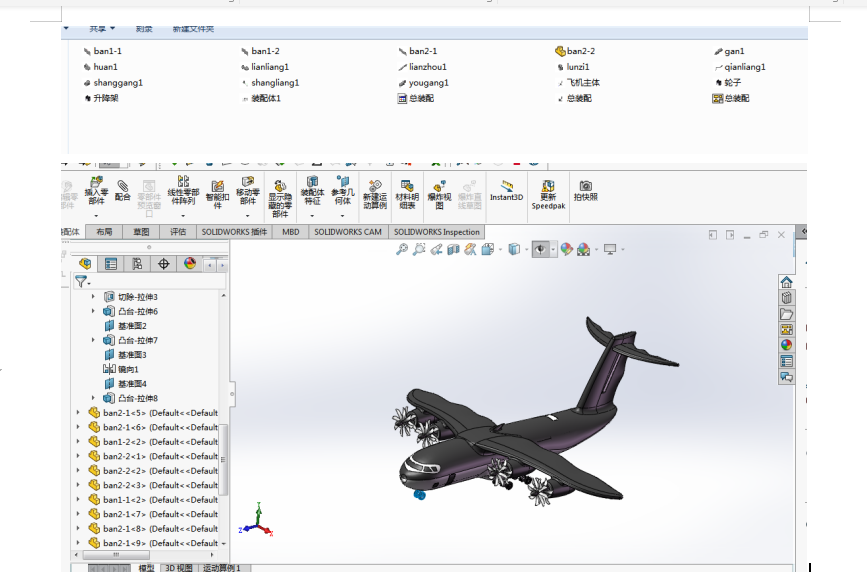Open Assembly Features (装配体特征) tool
The width and height of the screenshot is (867, 572).
[312, 190]
